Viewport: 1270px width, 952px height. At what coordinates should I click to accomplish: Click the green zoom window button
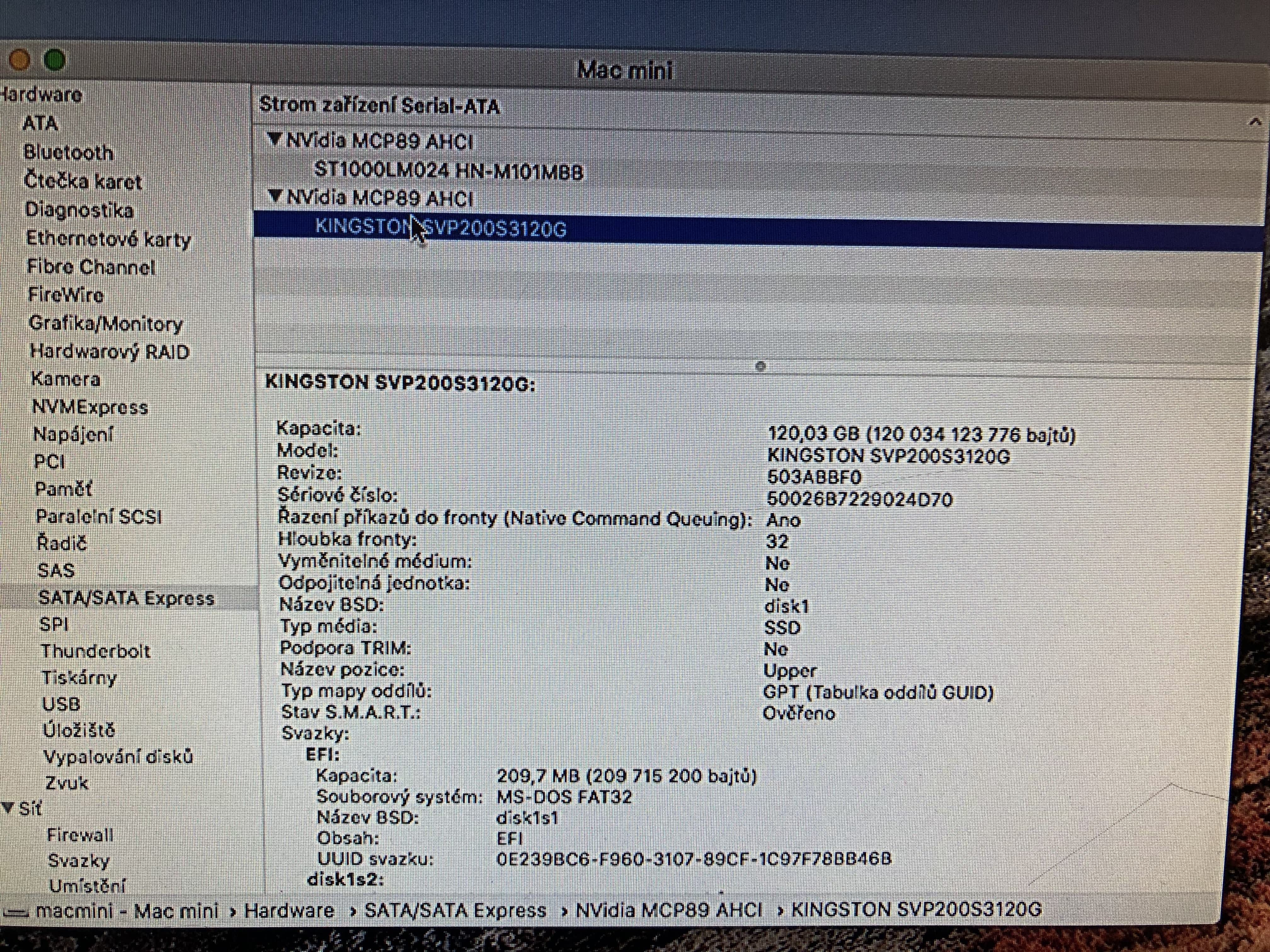coord(55,60)
